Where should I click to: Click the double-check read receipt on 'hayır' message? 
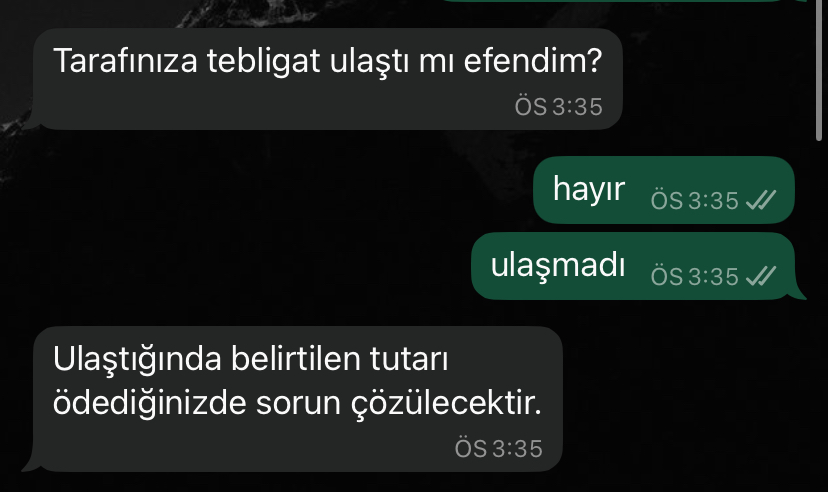[761, 200]
